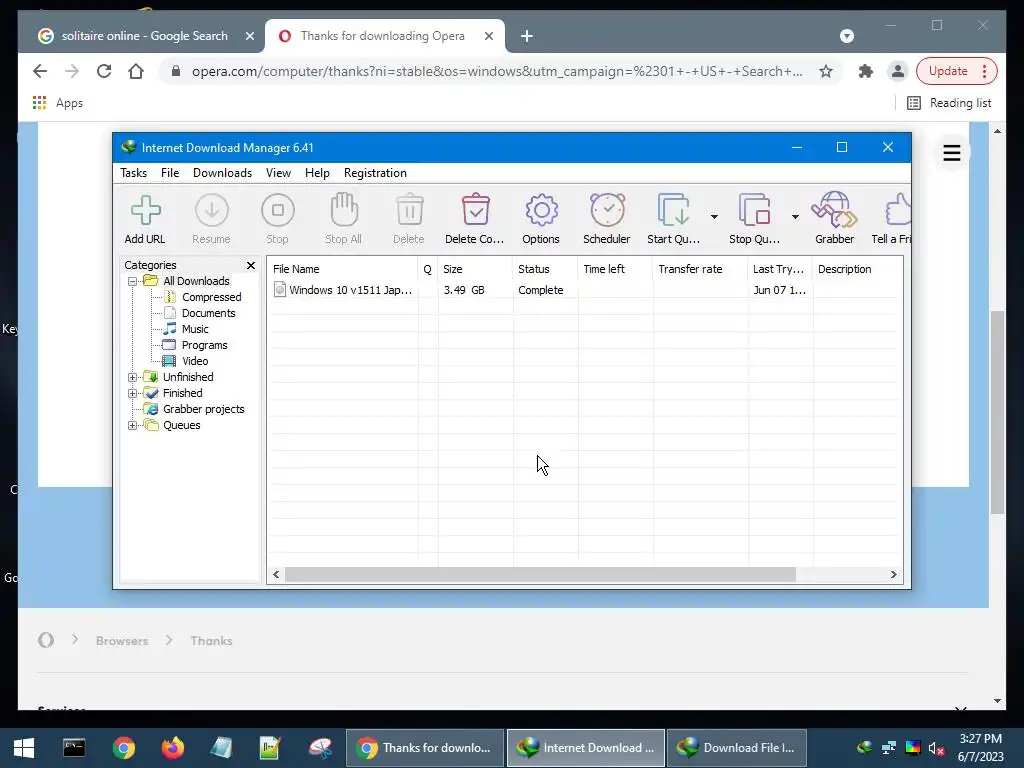Open the File menu in IDM
Viewport: 1024px width, 768px height.
(x=170, y=173)
